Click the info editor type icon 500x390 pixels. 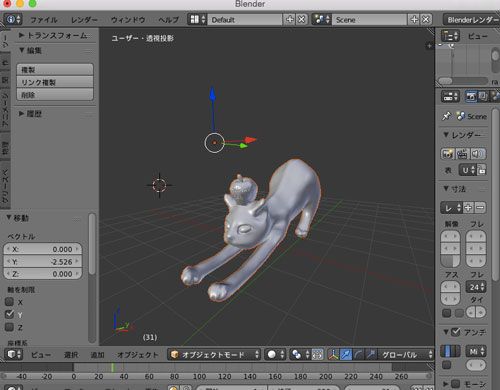(13, 19)
